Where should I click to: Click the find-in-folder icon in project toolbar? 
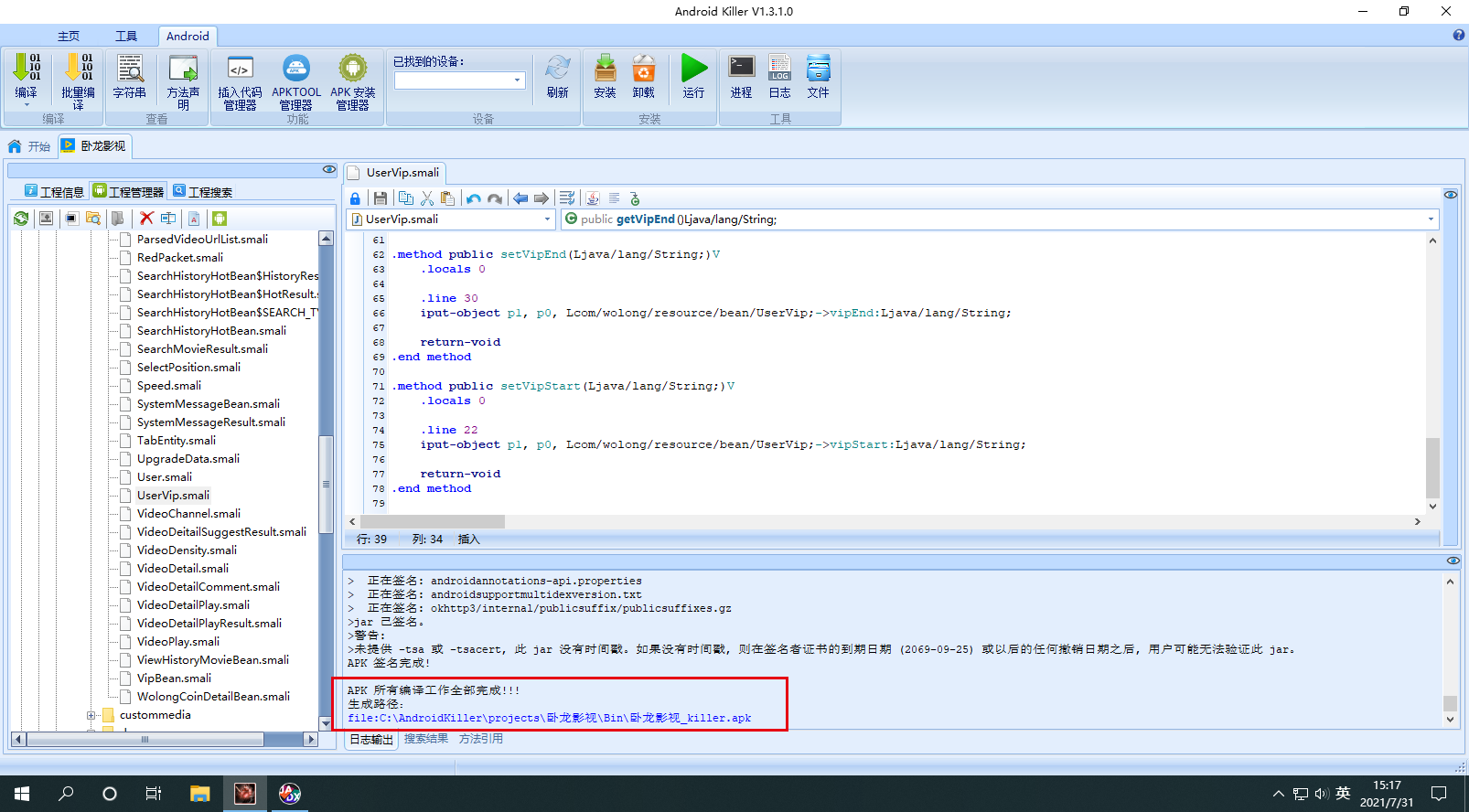(93, 219)
